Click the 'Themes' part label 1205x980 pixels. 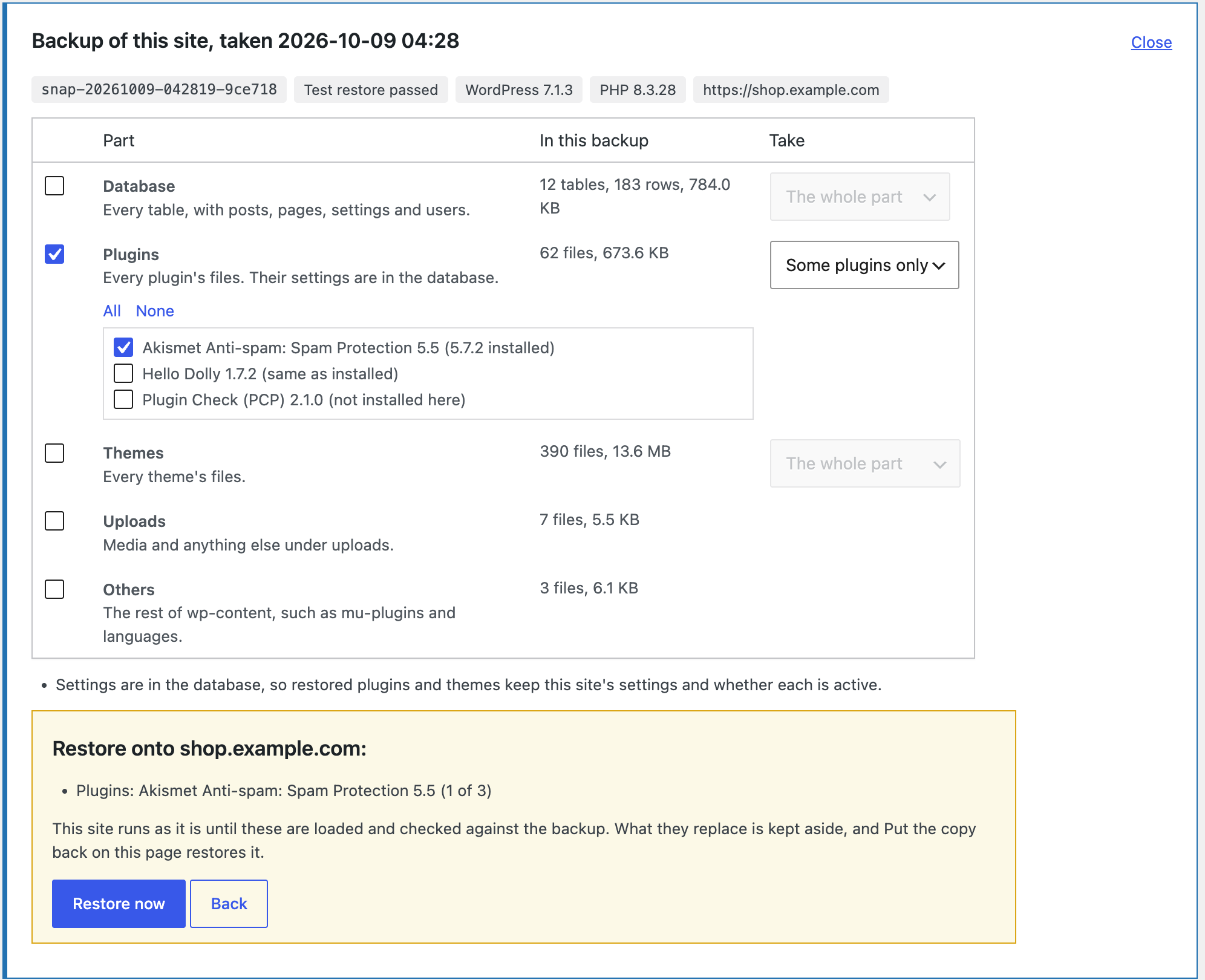(x=133, y=453)
